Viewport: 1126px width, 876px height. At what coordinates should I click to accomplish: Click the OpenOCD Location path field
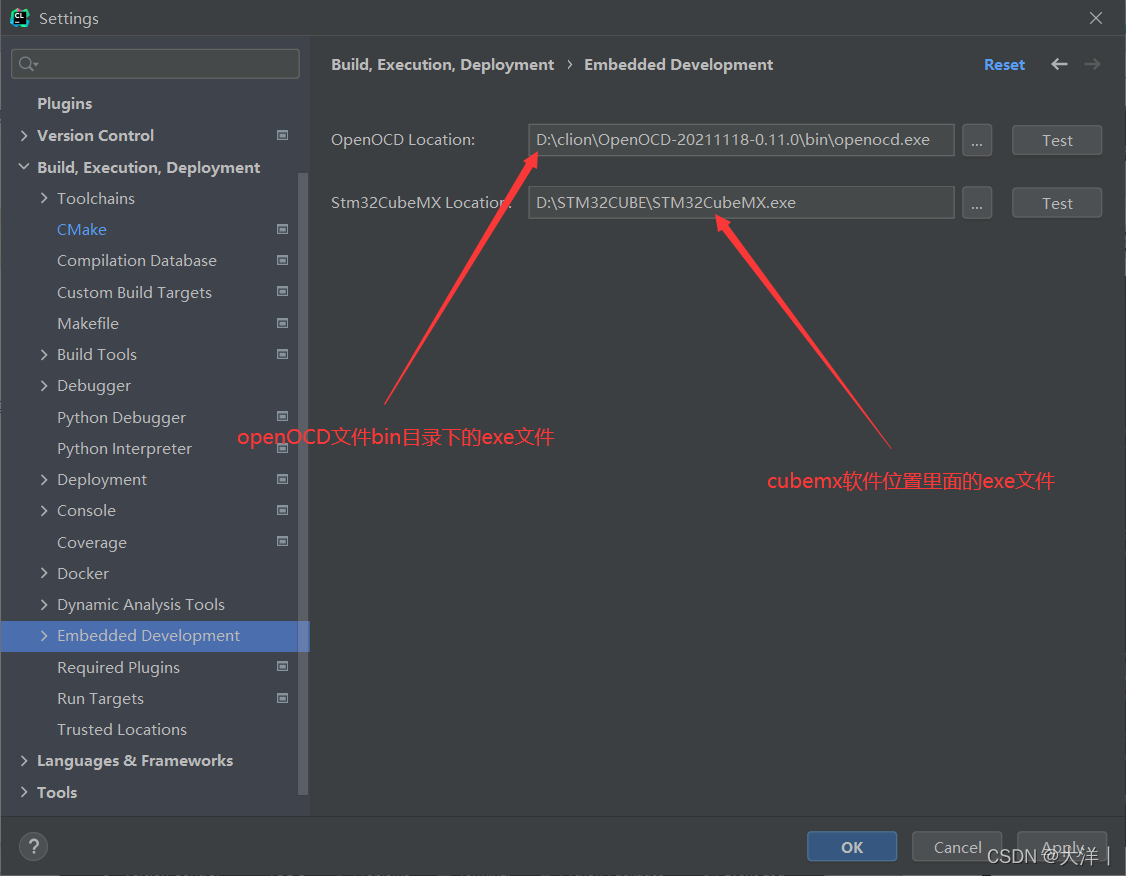[x=741, y=140]
